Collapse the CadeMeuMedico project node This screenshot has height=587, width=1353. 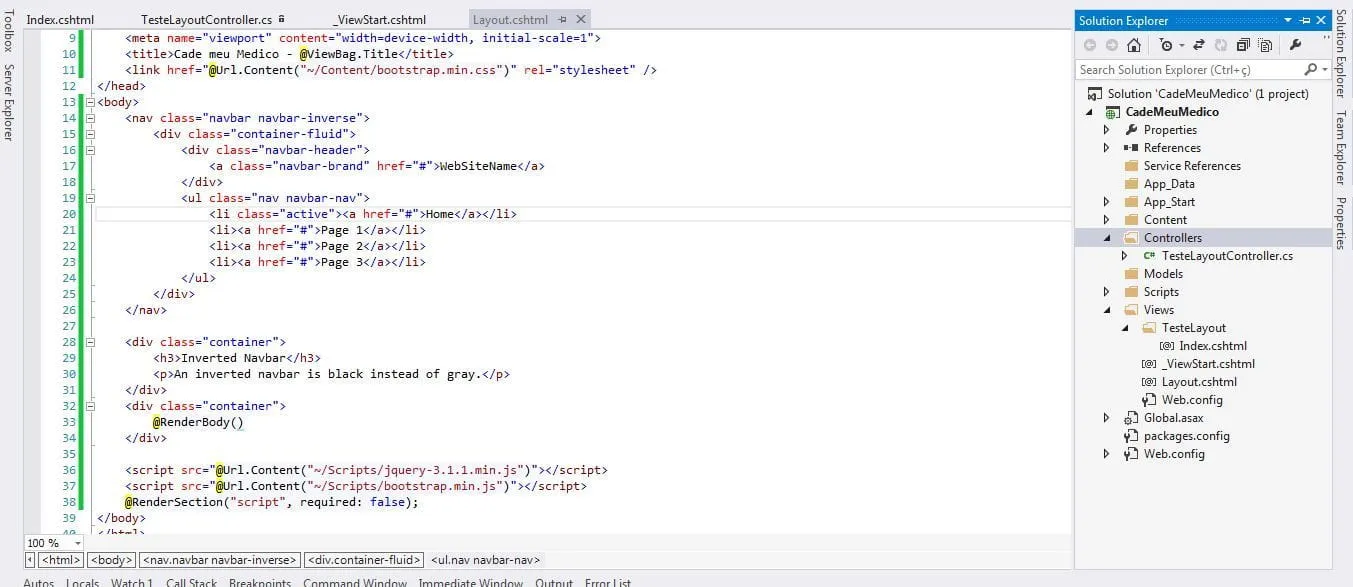(1091, 113)
